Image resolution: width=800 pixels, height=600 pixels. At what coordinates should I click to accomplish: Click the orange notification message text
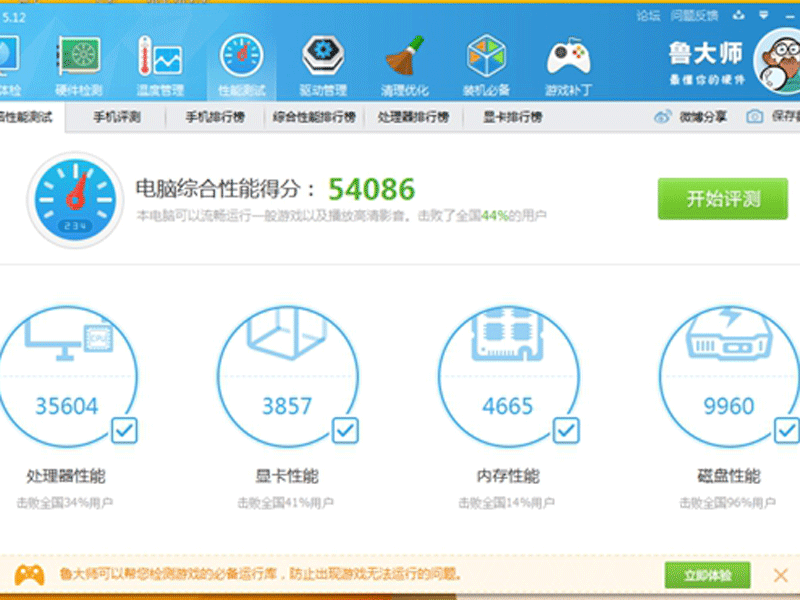[x=261, y=574]
